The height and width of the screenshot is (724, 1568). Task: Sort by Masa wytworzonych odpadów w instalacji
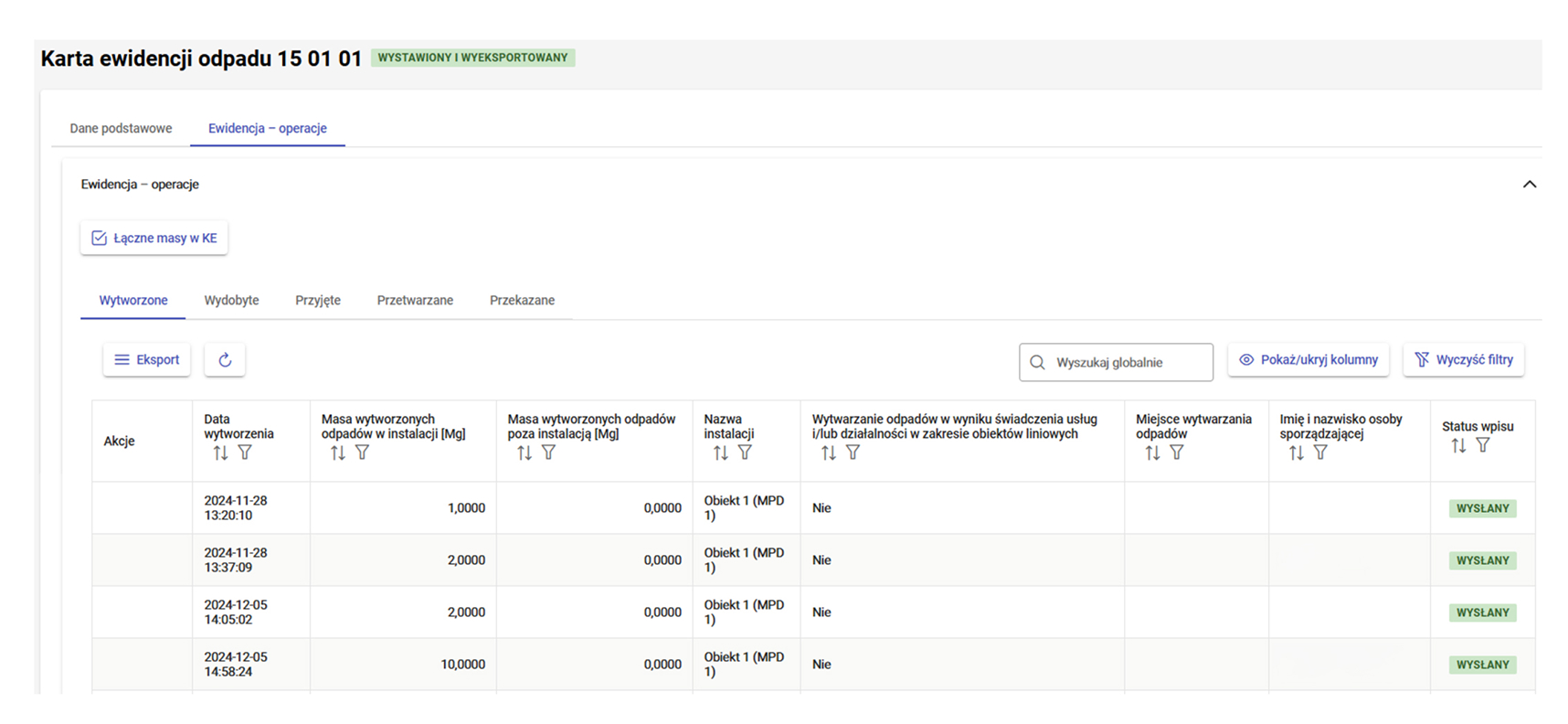click(338, 452)
